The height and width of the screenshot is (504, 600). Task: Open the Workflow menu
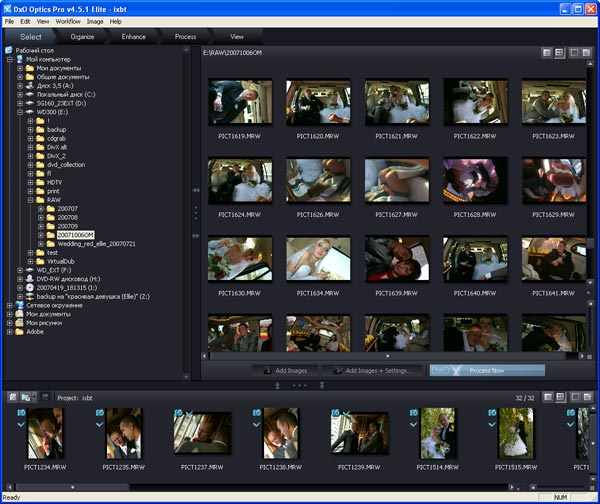68,21
